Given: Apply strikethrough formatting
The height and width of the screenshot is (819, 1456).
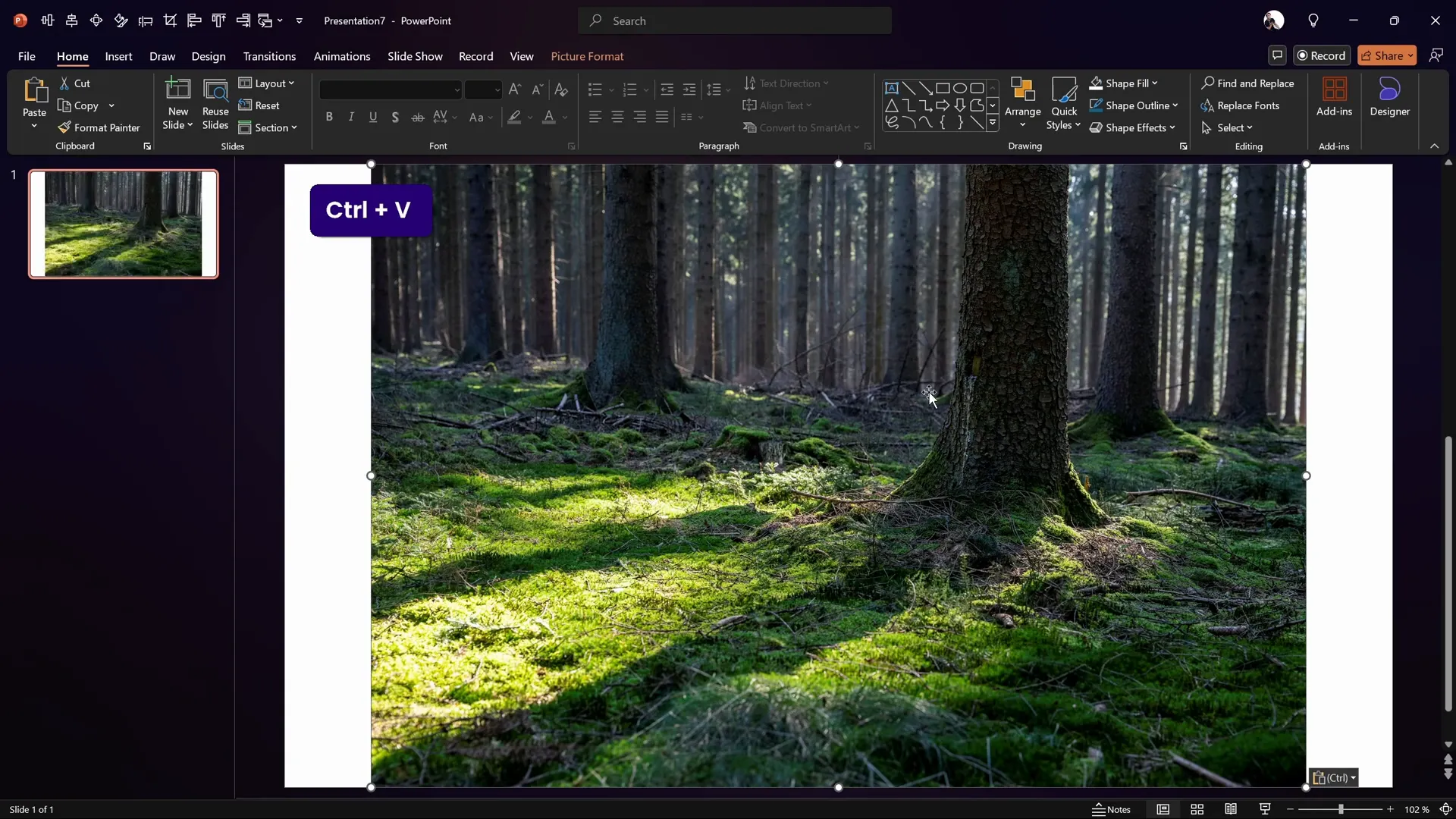Looking at the screenshot, I should click(x=417, y=117).
